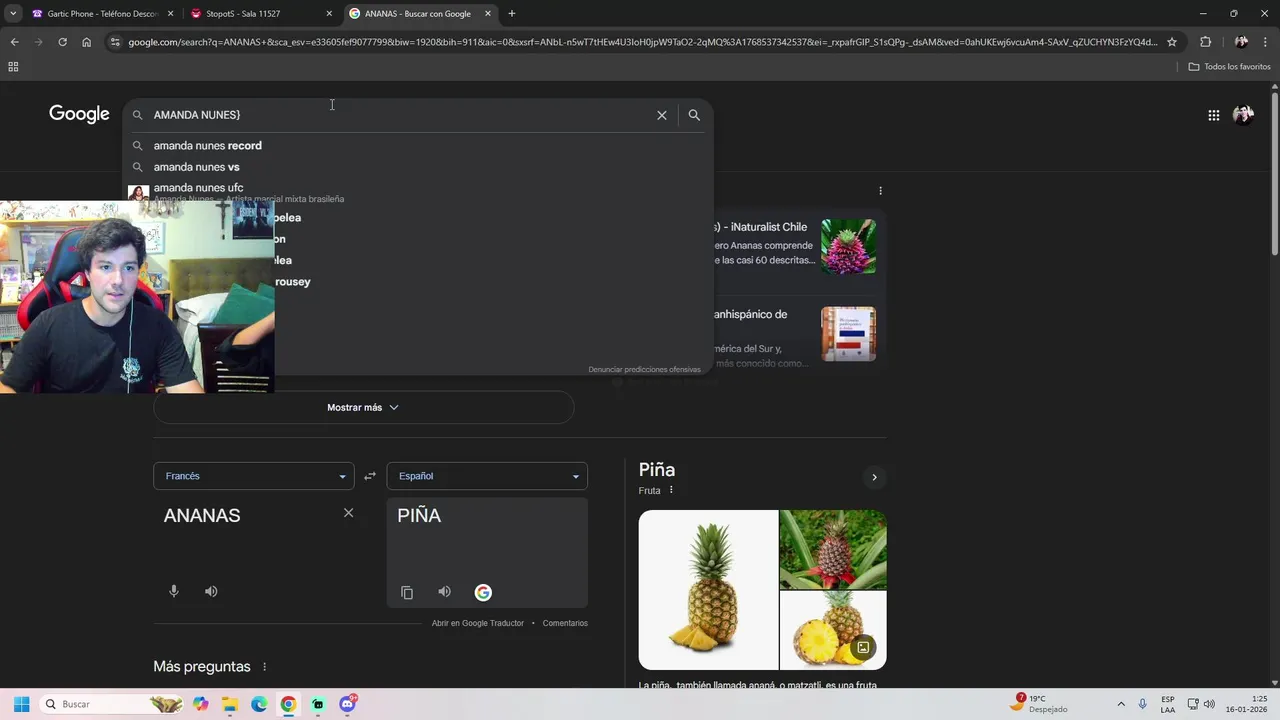Open the image search icon on pineapple photo
This screenshot has height=720, width=1280.
(863, 647)
